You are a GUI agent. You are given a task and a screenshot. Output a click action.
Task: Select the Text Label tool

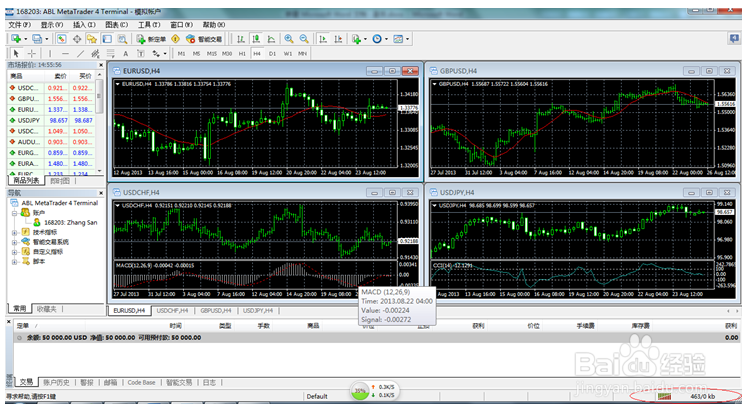(x=141, y=53)
